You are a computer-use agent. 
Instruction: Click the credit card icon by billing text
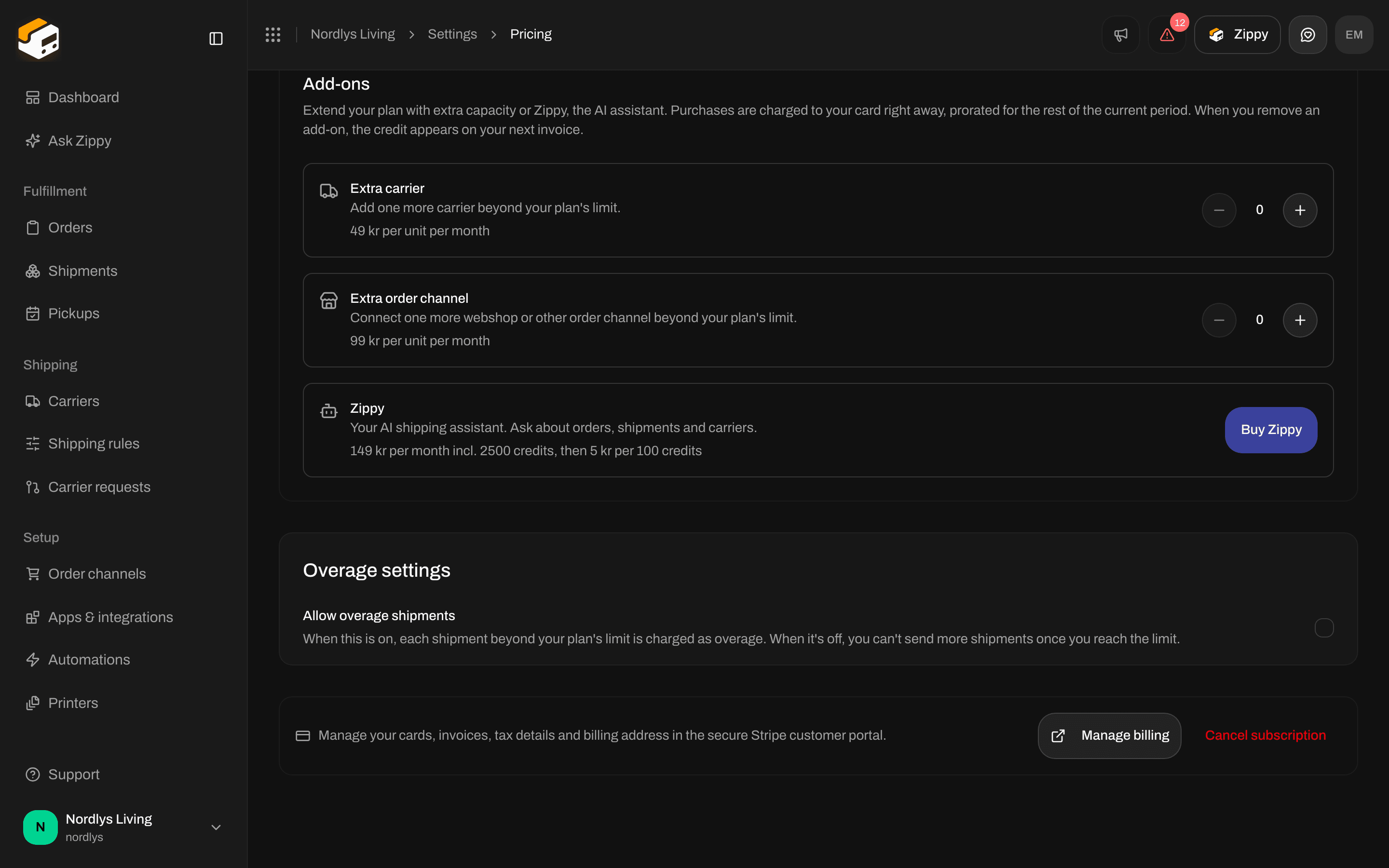302,735
